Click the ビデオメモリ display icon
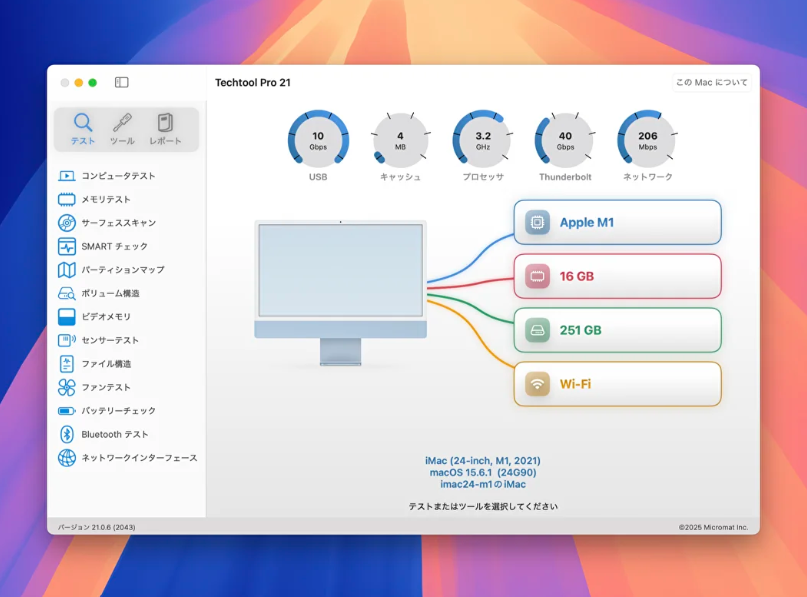Image resolution: width=807 pixels, height=597 pixels. [66, 317]
